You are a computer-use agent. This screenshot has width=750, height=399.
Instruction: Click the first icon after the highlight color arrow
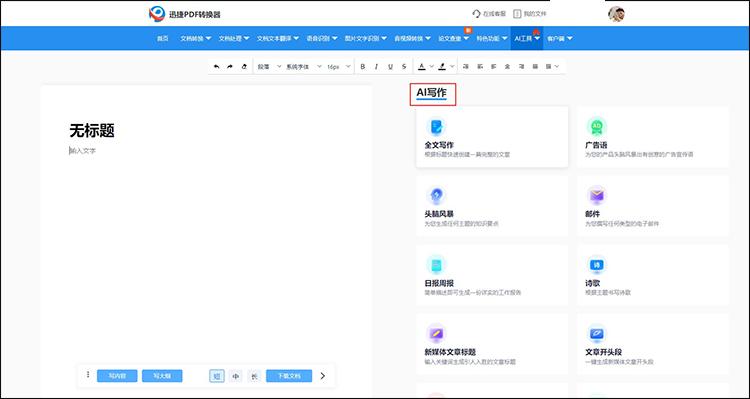(x=466, y=66)
